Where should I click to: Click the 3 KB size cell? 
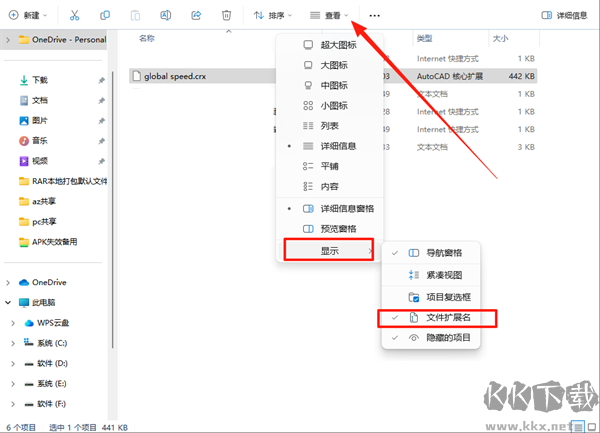(526, 147)
